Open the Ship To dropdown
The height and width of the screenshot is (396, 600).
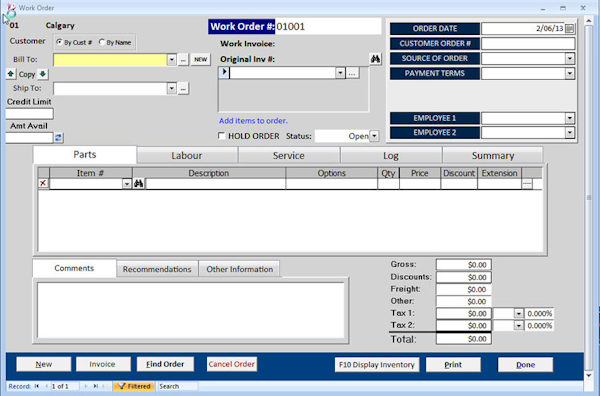tap(171, 88)
